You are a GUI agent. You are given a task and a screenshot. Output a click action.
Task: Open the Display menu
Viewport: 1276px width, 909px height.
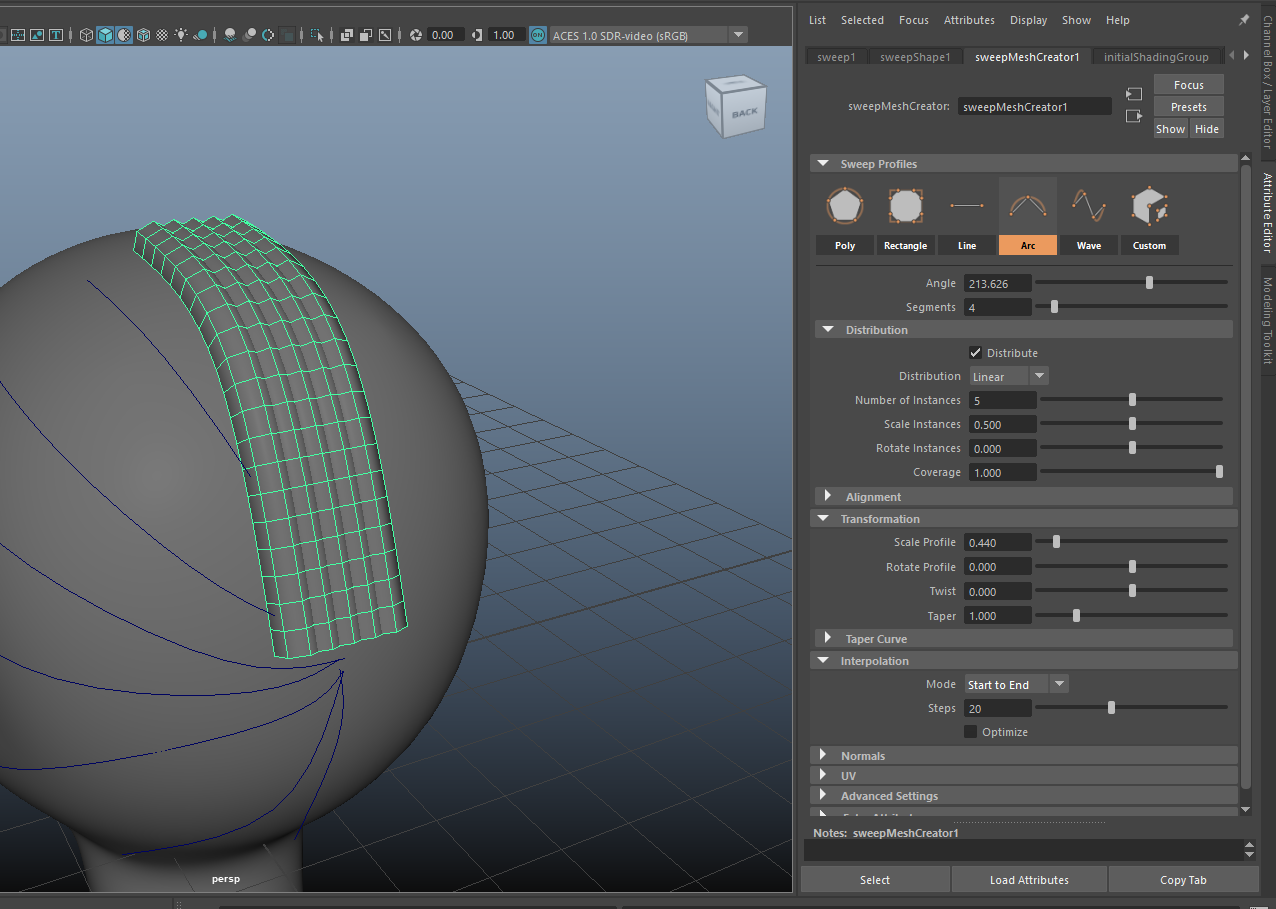click(x=1028, y=20)
